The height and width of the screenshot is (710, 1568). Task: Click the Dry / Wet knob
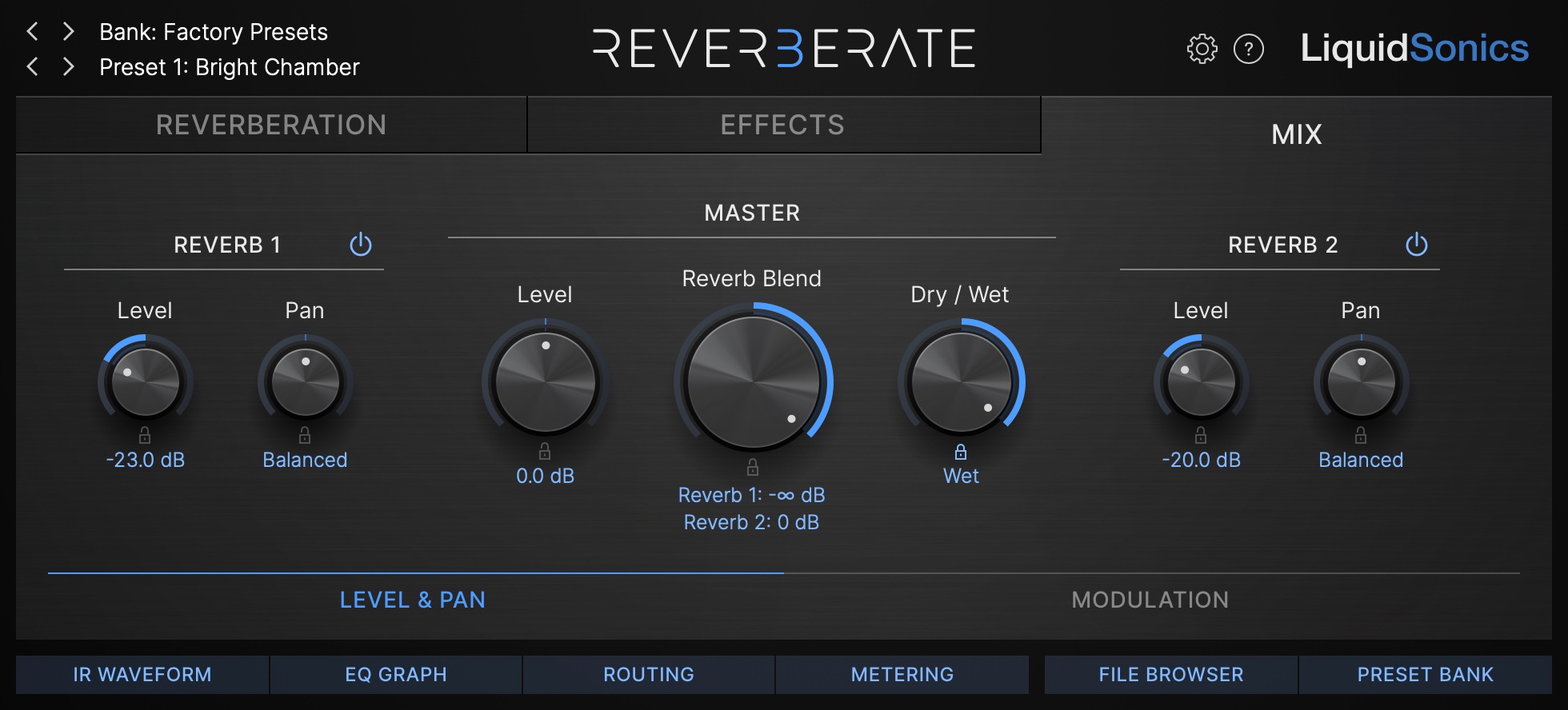[x=962, y=382]
